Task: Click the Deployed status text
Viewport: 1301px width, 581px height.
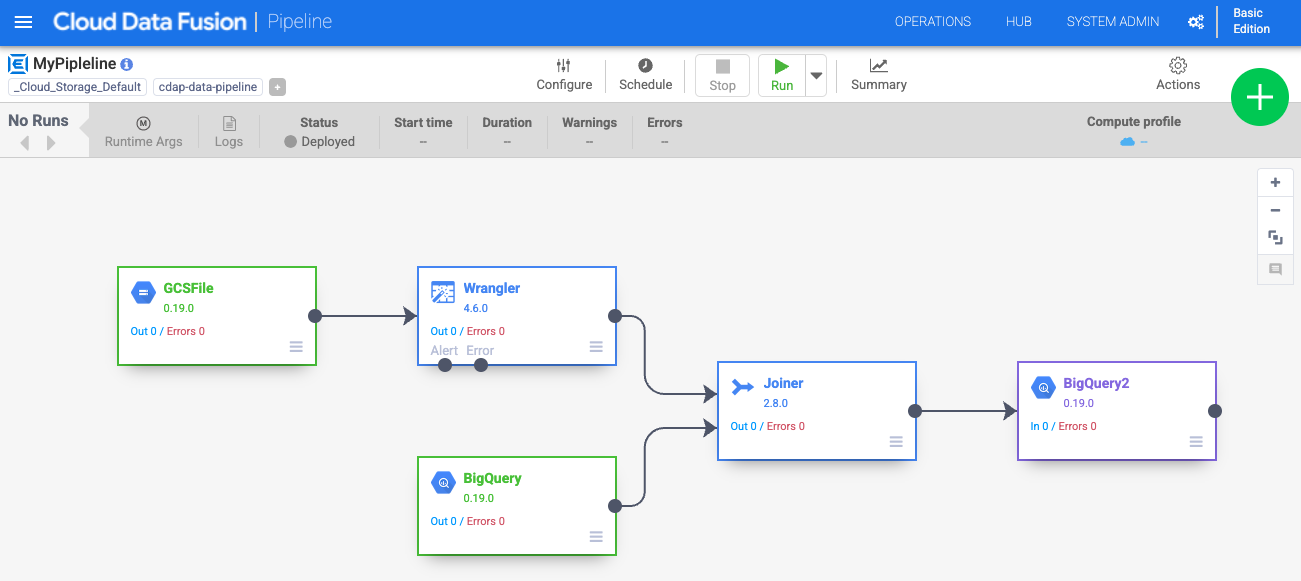Action: point(328,142)
